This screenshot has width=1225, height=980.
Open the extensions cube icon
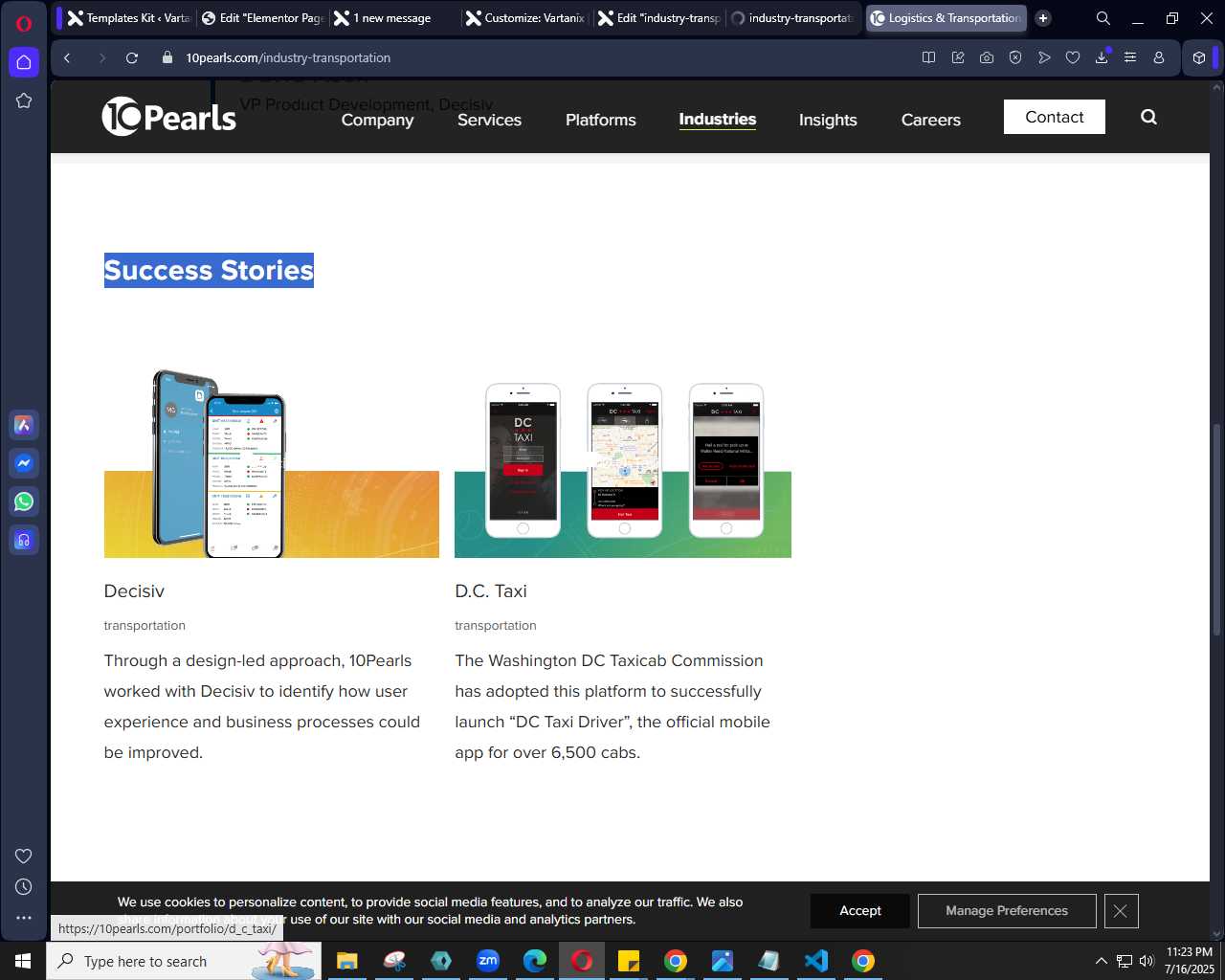[x=1199, y=57]
